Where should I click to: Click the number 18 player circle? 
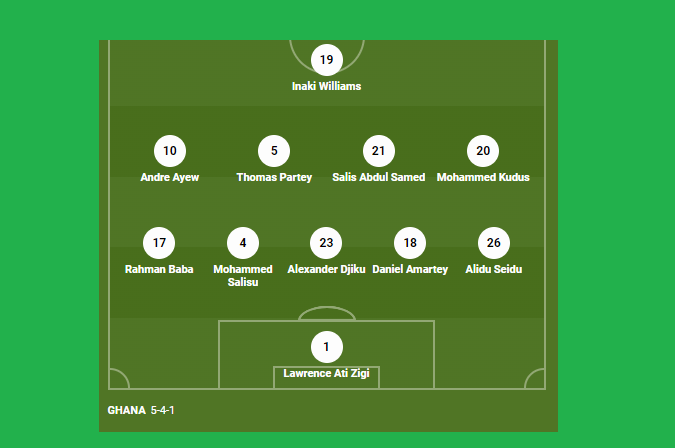(x=410, y=243)
